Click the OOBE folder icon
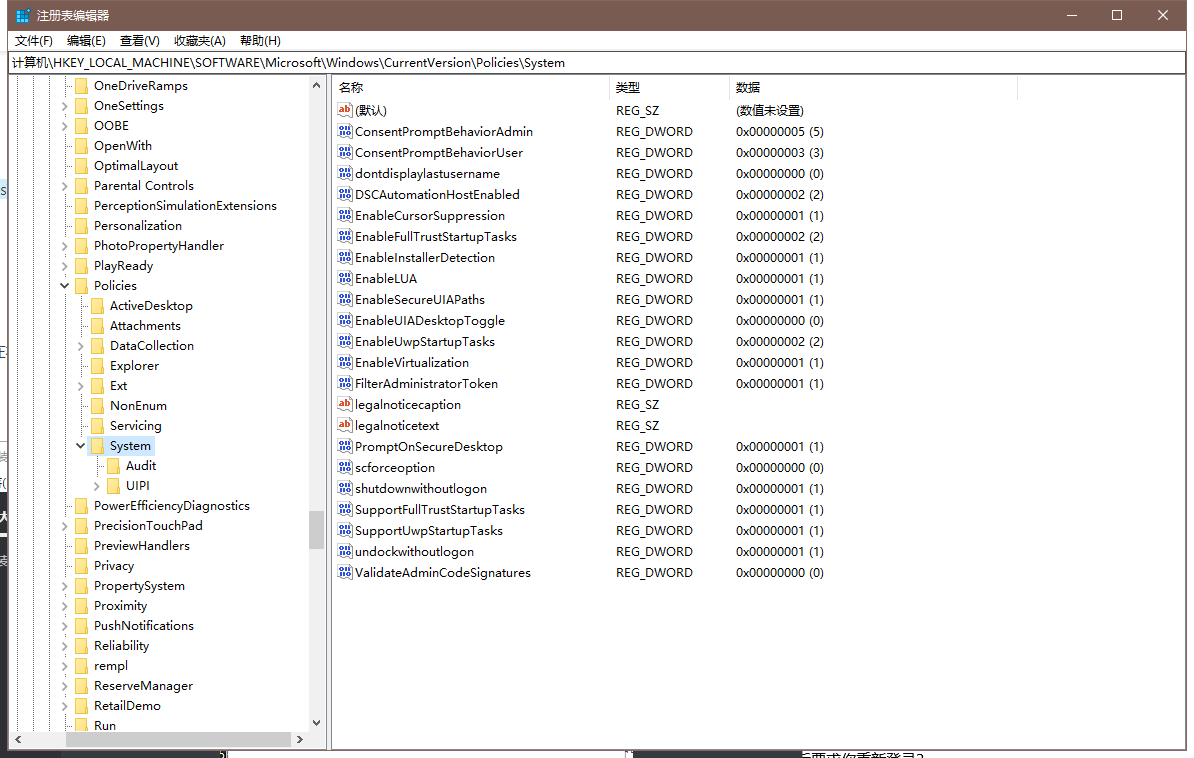This screenshot has width=1194, height=758. (x=82, y=126)
